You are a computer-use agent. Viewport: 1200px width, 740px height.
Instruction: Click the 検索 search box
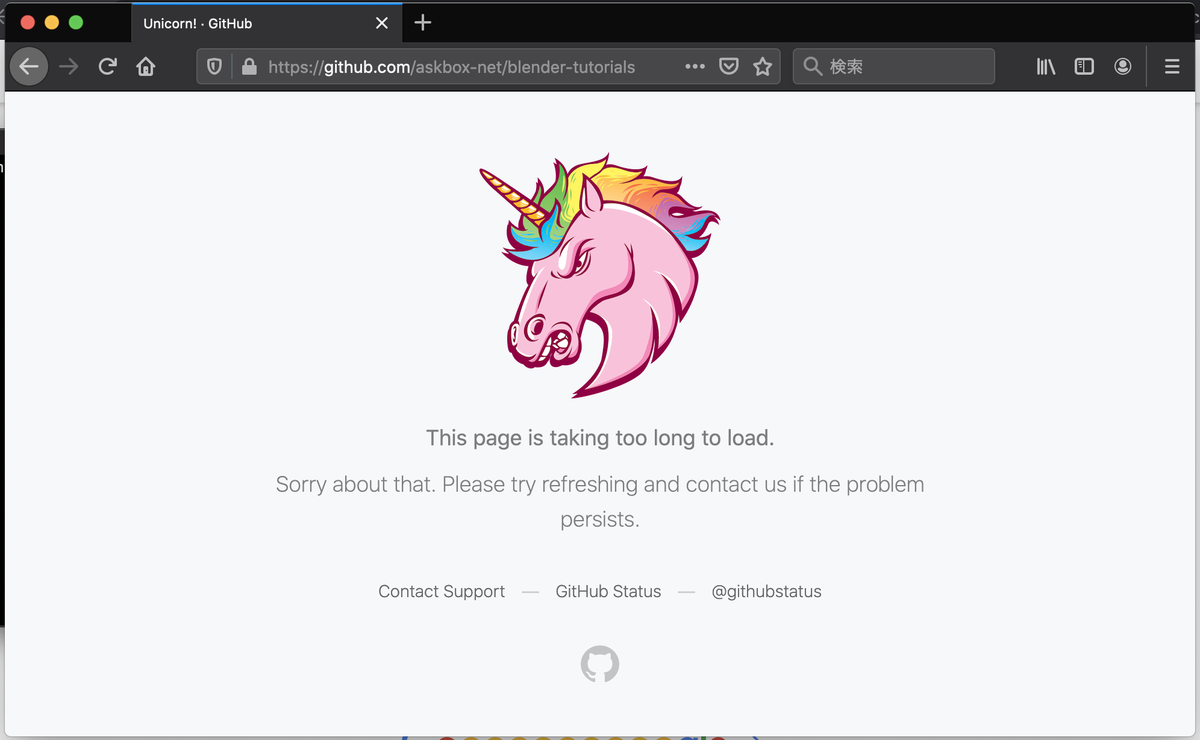[x=894, y=67]
